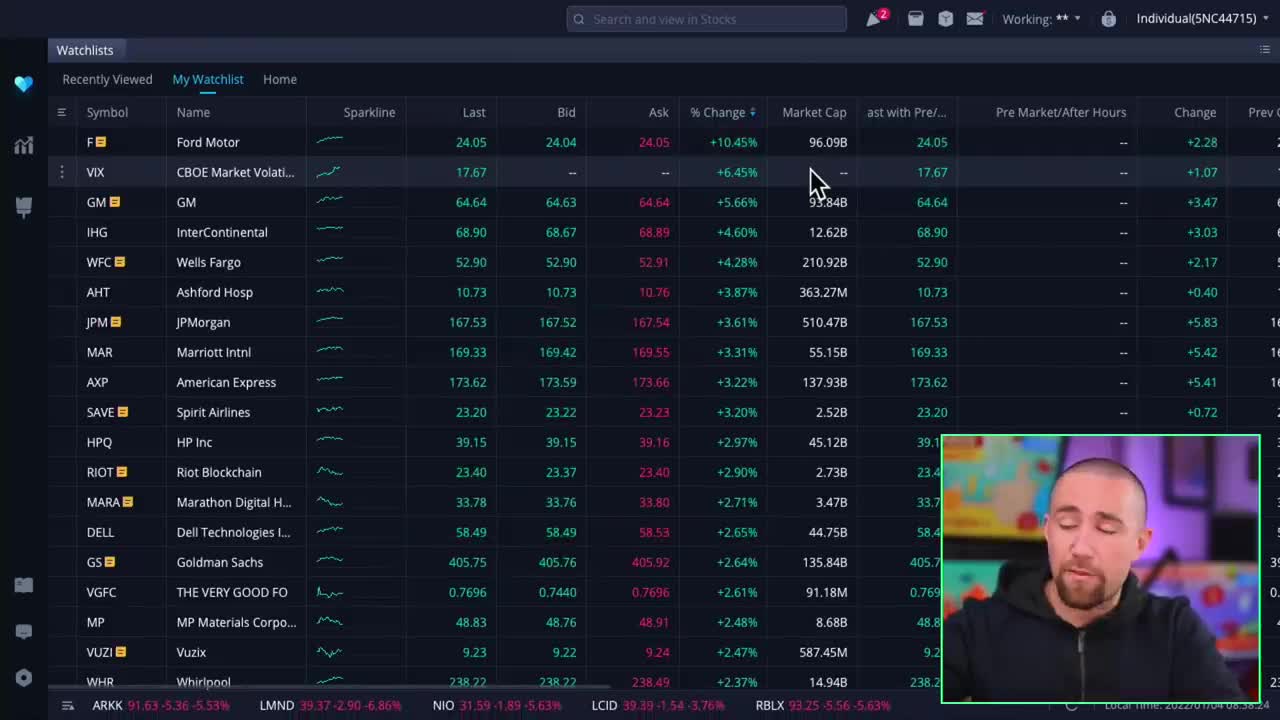Toggle sort arrow on % Change column
Viewport: 1280px width, 720px height.
[752, 112]
